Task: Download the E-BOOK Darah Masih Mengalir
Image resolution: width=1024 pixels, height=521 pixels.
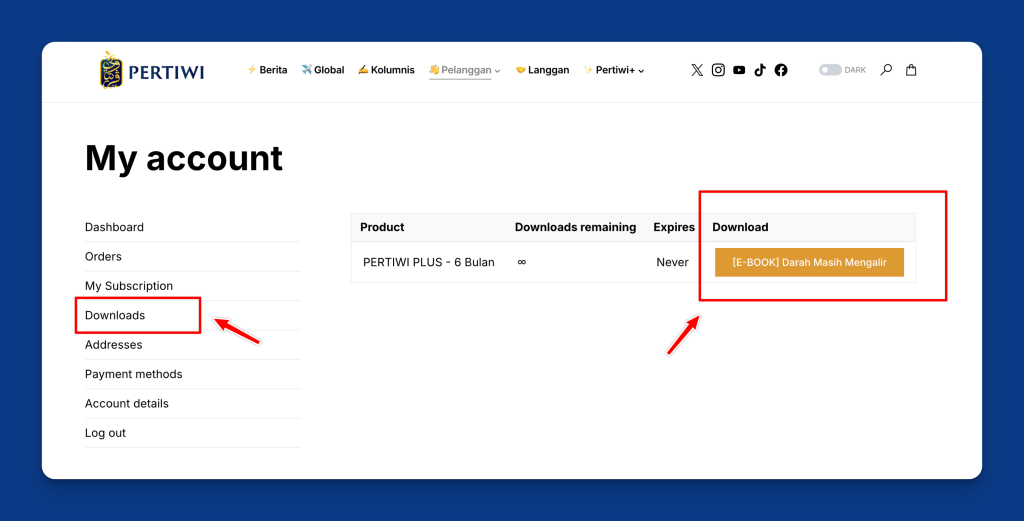Action: 809,262
